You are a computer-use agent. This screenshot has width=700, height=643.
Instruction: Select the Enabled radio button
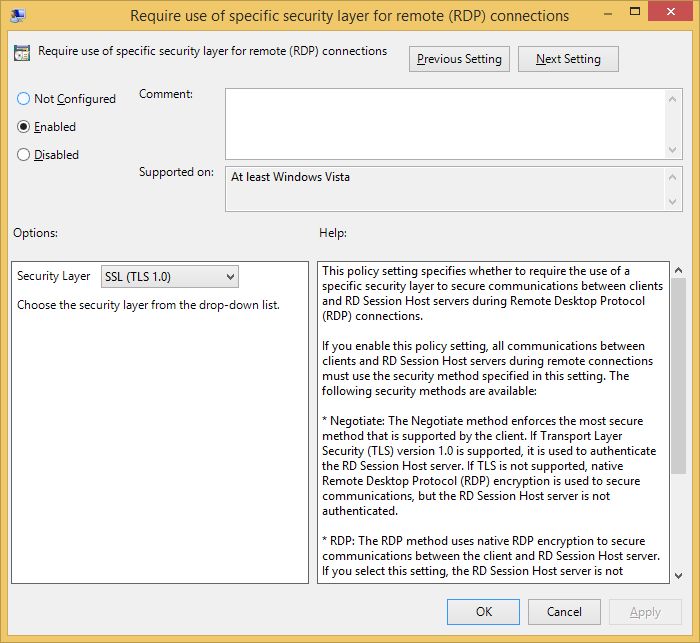(x=23, y=127)
